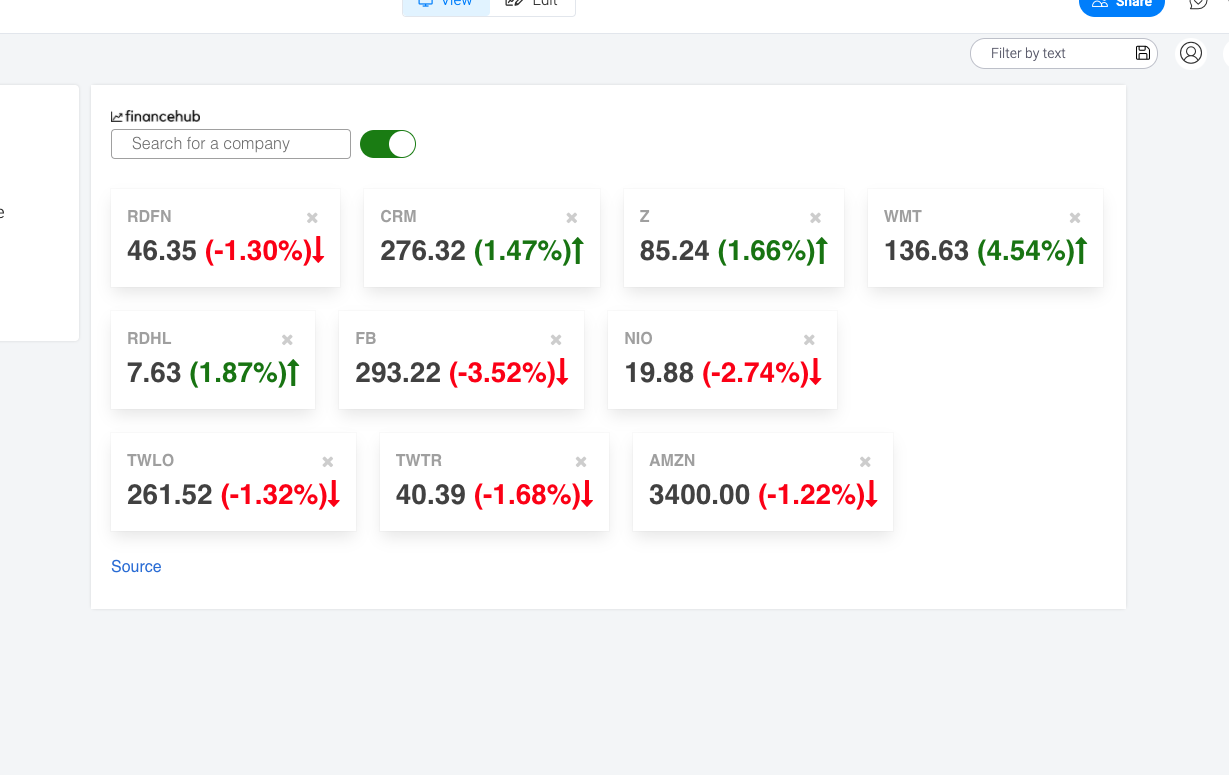
Task: Remove the Z stock card
Action: pyautogui.click(x=816, y=218)
